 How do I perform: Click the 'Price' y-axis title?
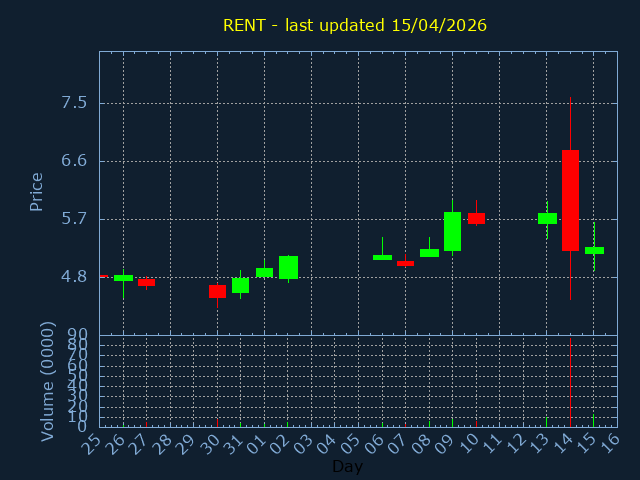pyautogui.click(x=37, y=191)
